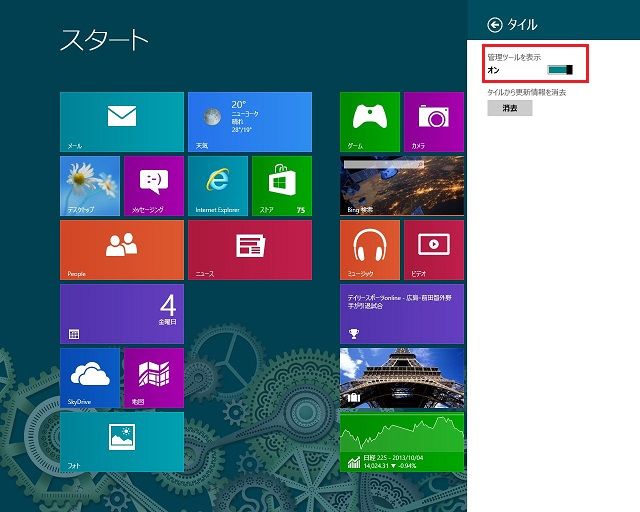Click the 管理ツールを表示 label text
640x512 pixels.
pos(514,57)
